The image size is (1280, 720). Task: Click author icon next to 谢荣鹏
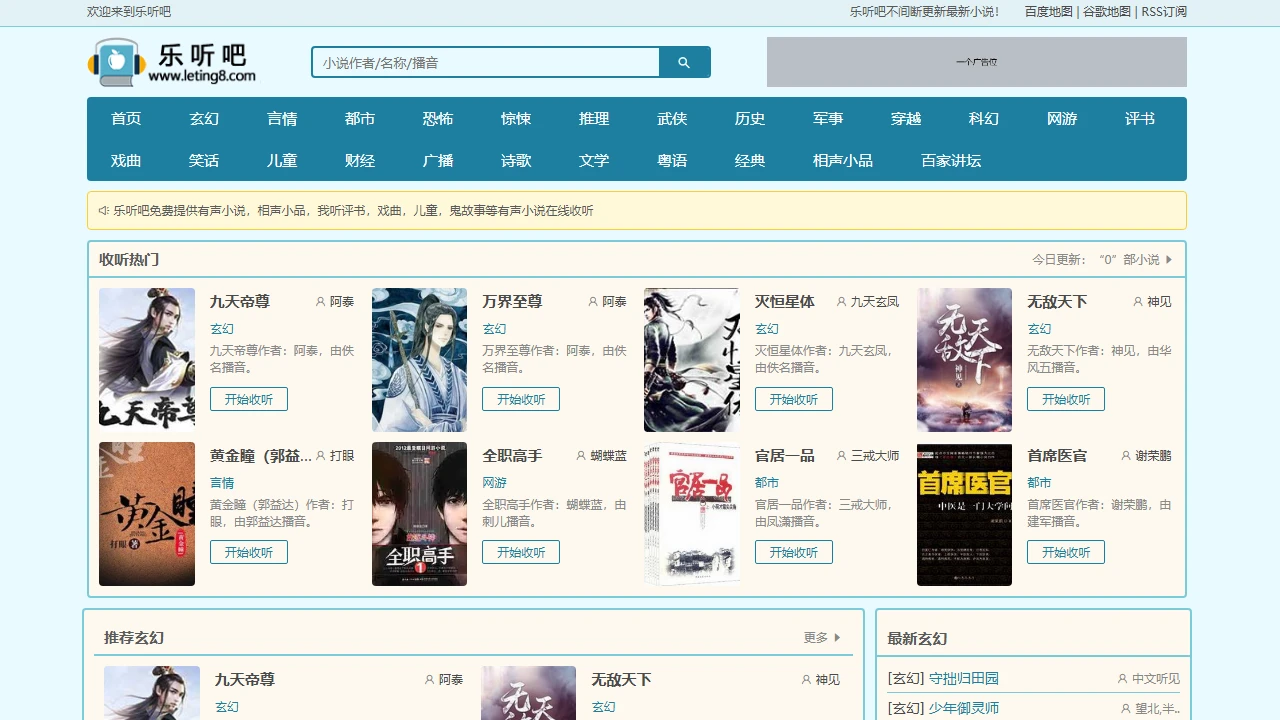tap(1126, 456)
